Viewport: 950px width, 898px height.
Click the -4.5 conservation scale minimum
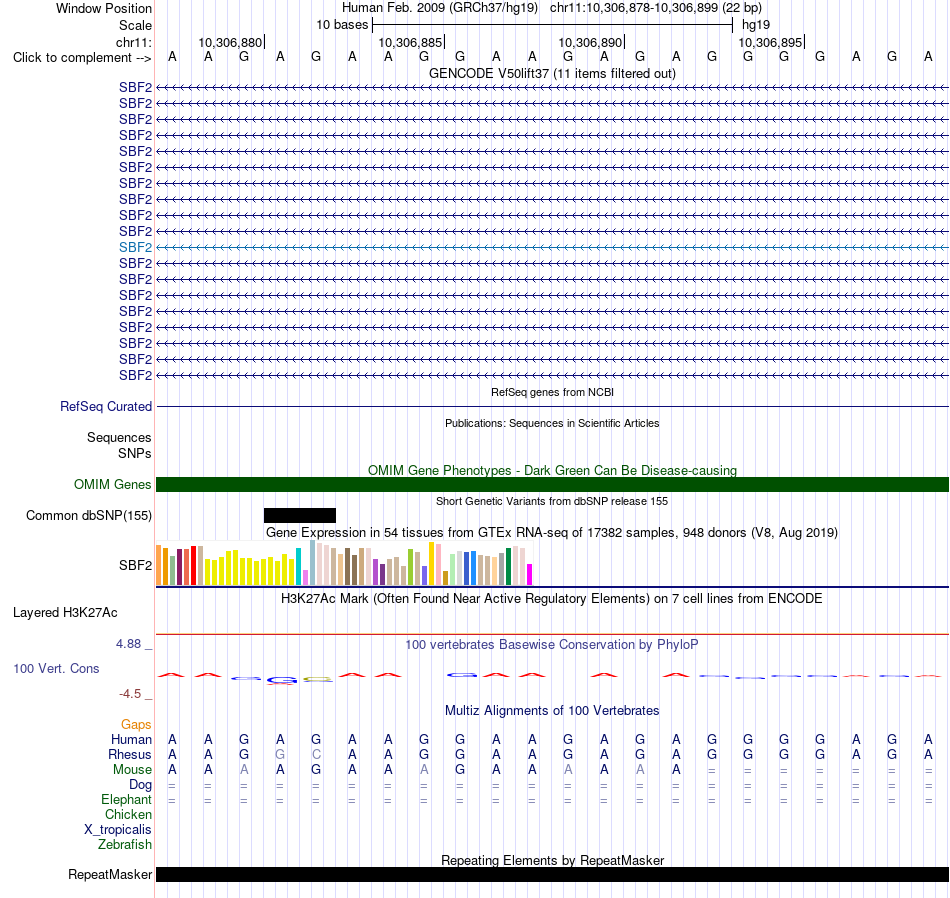(130, 694)
